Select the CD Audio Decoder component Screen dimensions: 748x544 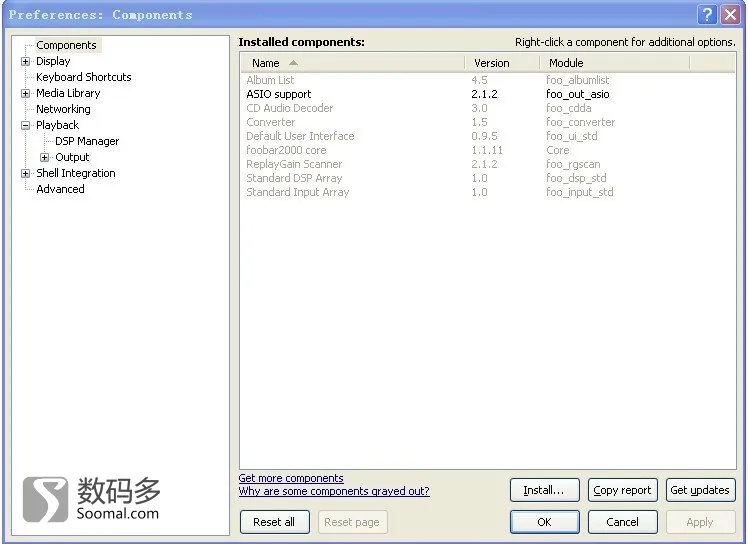pyautogui.click(x=488, y=108)
